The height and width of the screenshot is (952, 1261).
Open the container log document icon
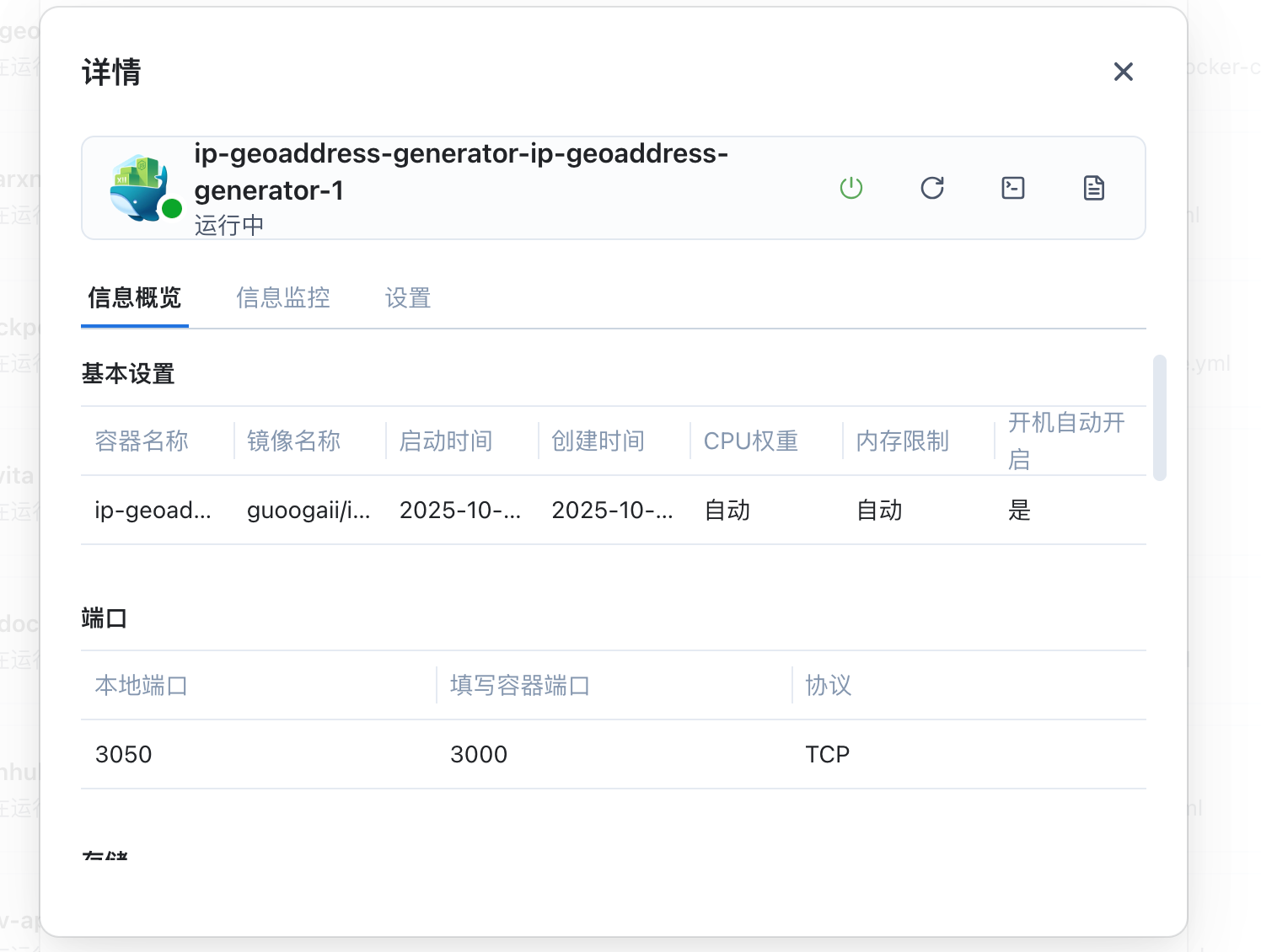click(x=1094, y=188)
